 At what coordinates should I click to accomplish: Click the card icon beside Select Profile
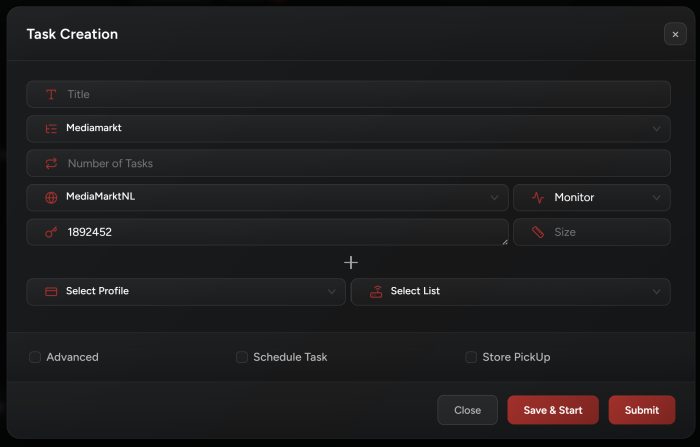(51, 292)
